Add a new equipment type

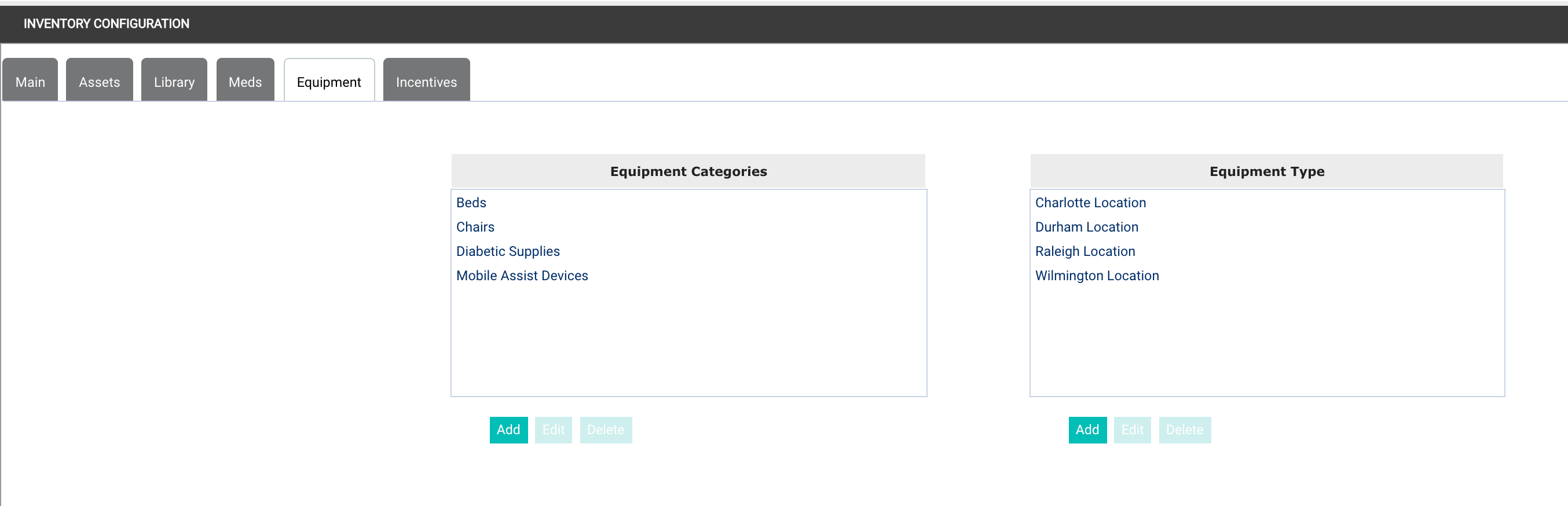coord(1087,430)
